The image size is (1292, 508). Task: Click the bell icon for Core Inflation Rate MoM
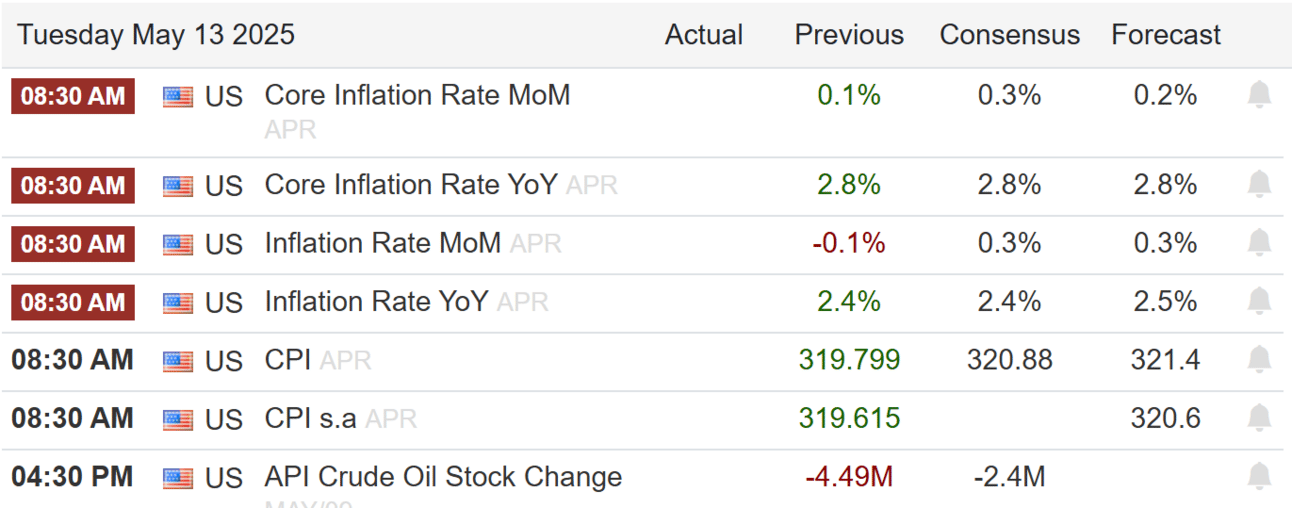click(x=1259, y=96)
